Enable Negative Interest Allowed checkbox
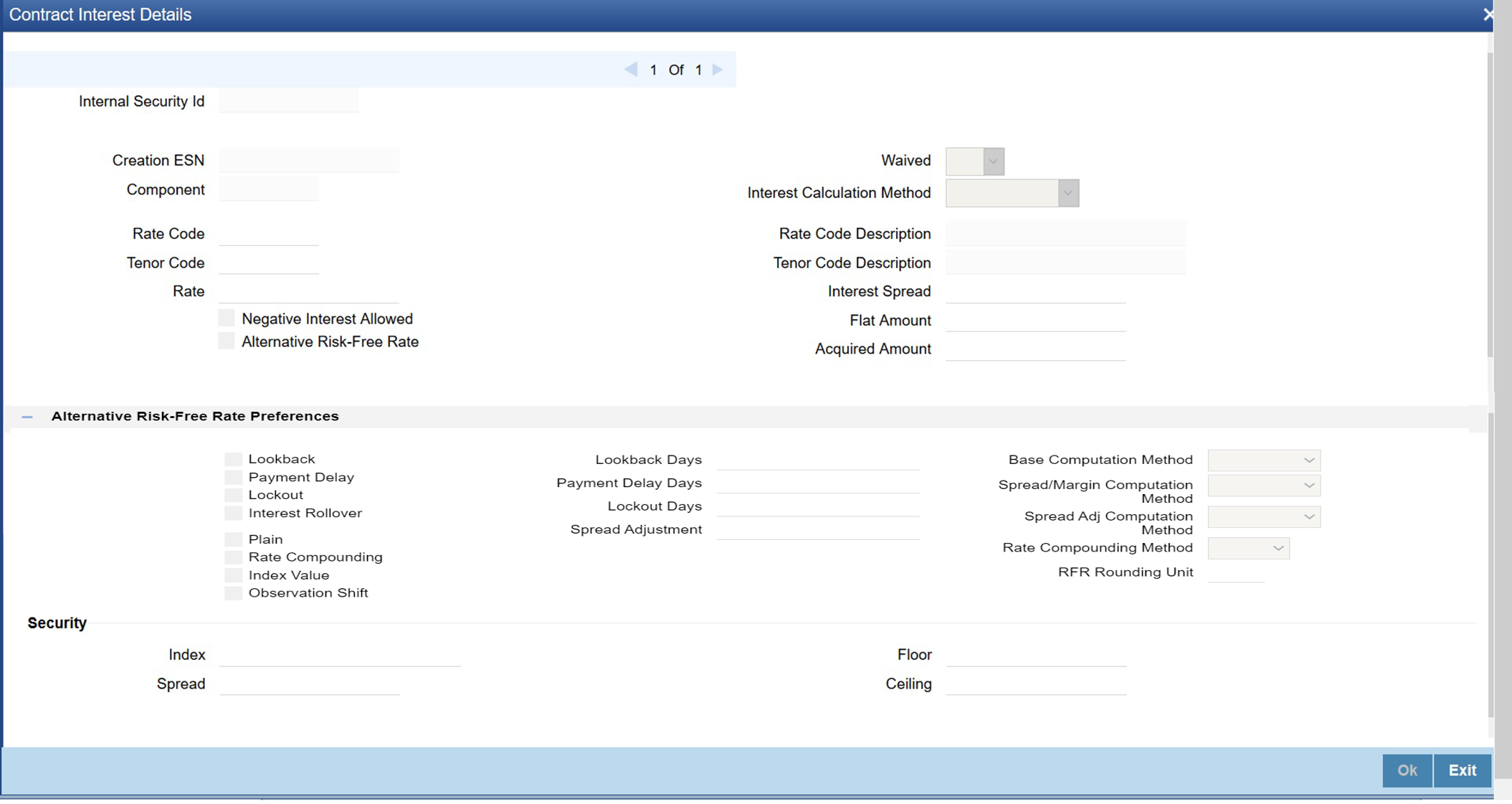 coord(227,318)
